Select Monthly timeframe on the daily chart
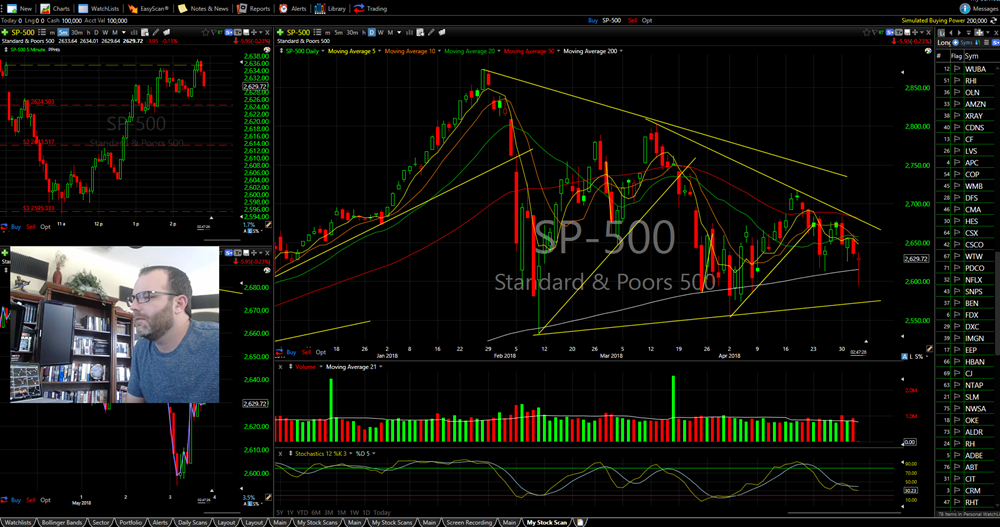 (x=390, y=33)
